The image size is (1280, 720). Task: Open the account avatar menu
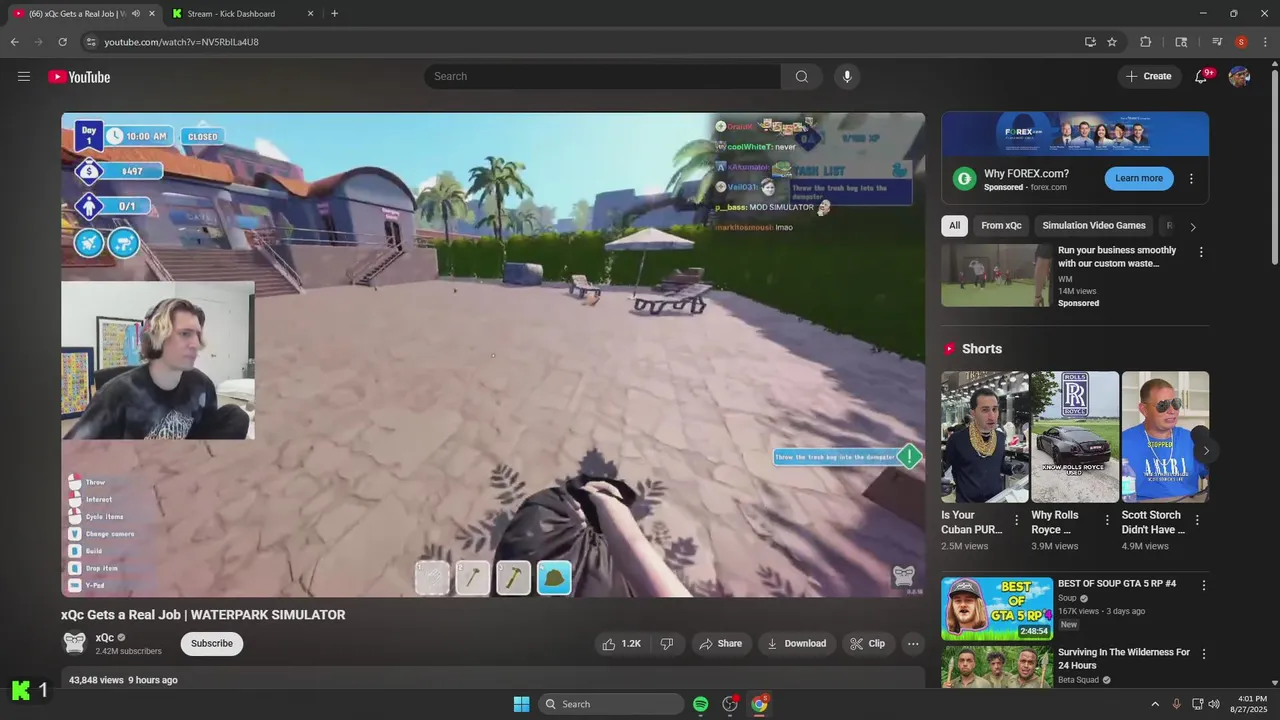1239,76
